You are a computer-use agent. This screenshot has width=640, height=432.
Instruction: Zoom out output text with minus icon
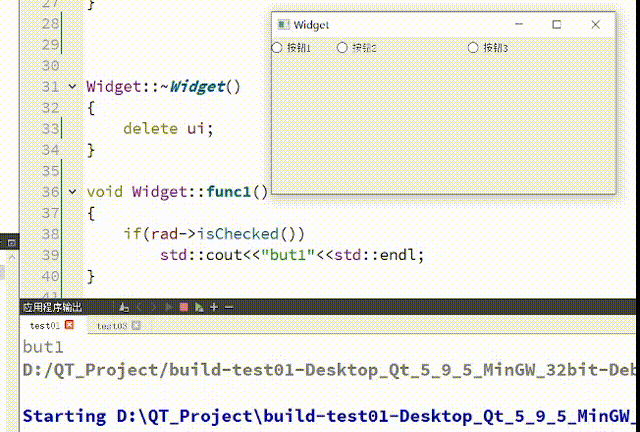pyautogui.click(x=229, y=307)
